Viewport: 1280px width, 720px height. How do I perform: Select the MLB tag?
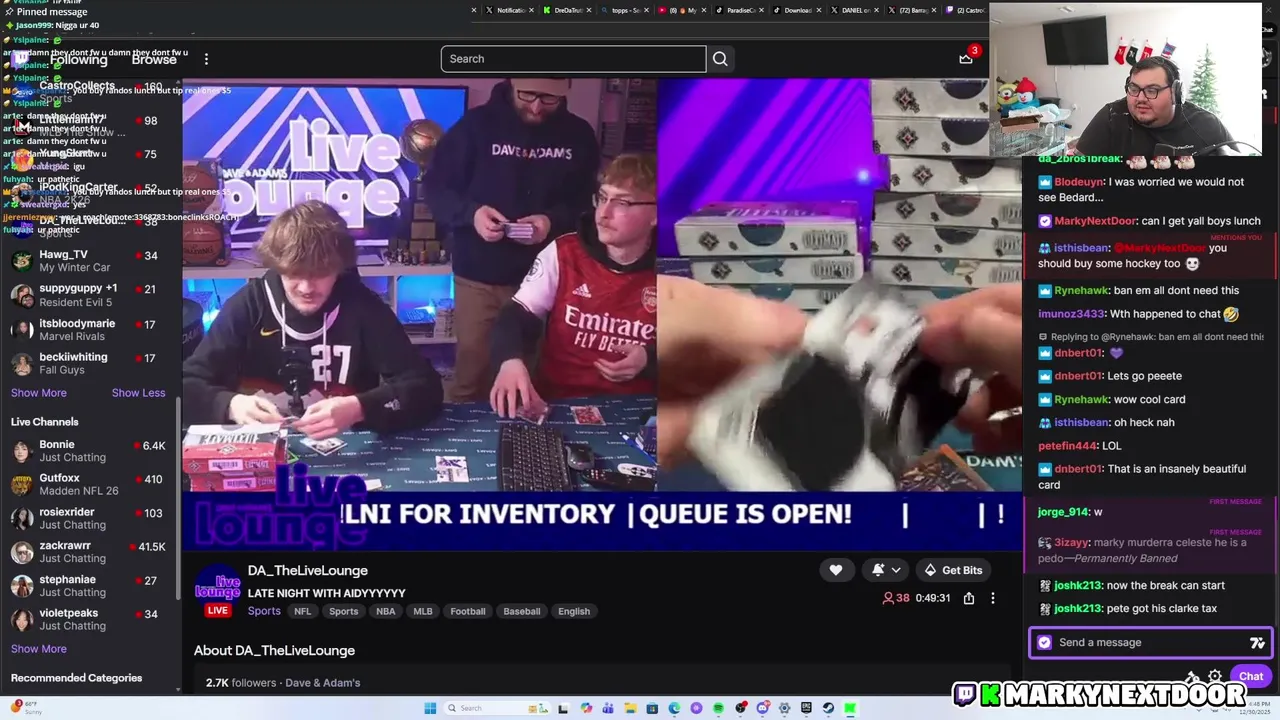click(x=423, y=611)
